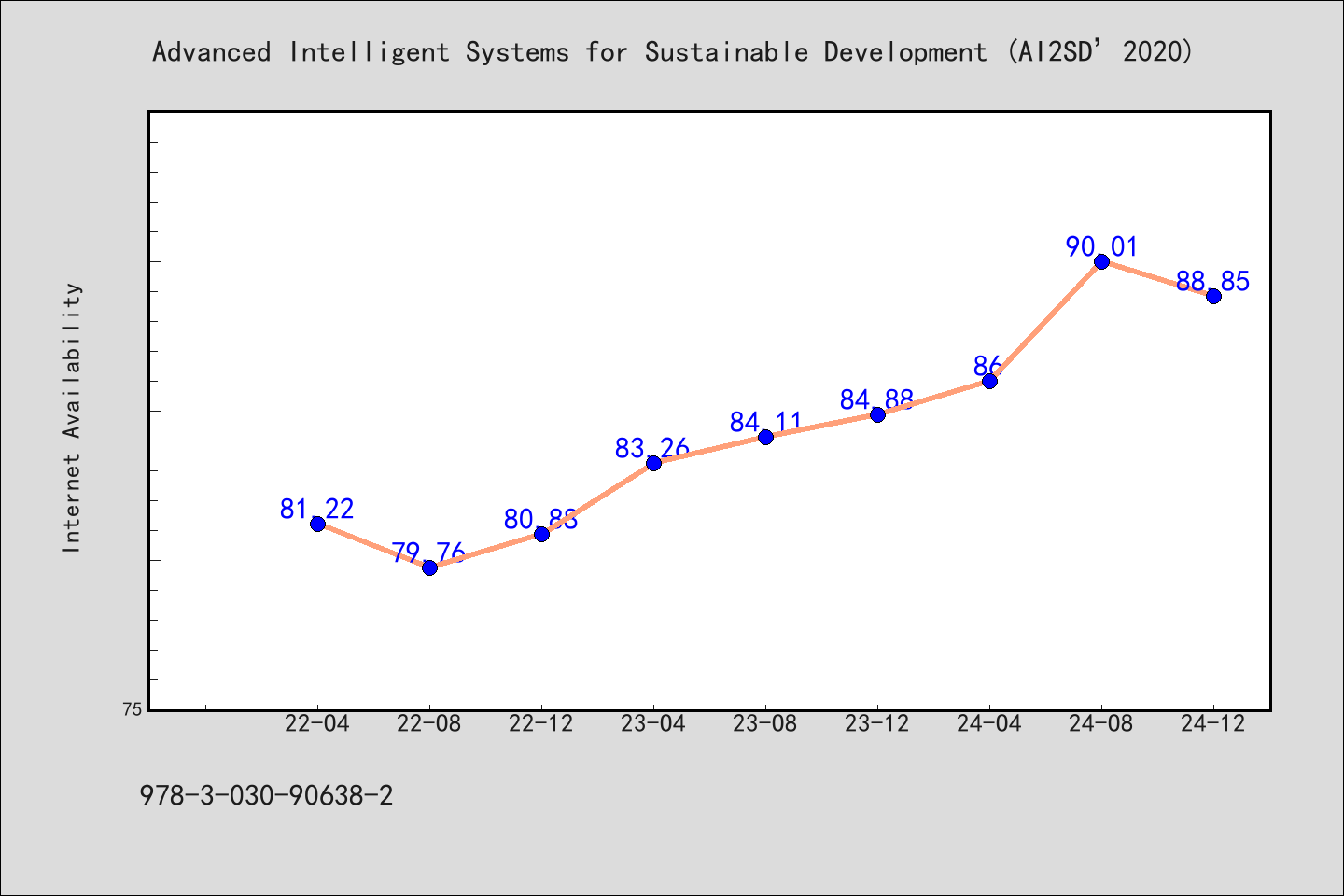Click the 24-12 x-axis label
This screenshot has height=896, width=1344.
(x=1213, y=723)
